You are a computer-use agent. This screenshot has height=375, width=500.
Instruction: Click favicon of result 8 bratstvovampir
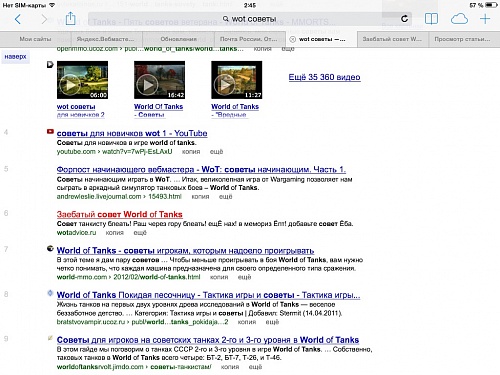(x=50, y=293)
